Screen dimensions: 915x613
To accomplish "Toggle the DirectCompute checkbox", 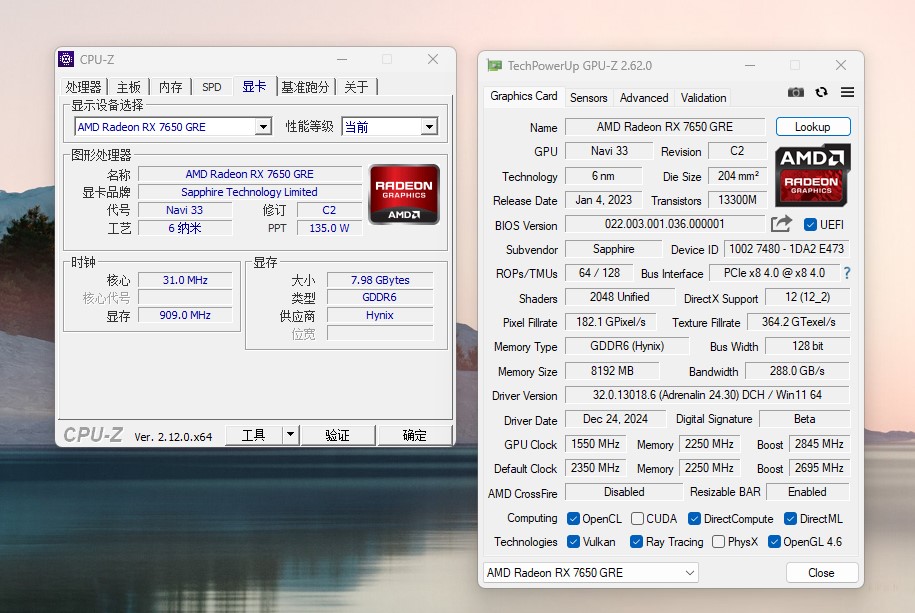I will point(694,518).
